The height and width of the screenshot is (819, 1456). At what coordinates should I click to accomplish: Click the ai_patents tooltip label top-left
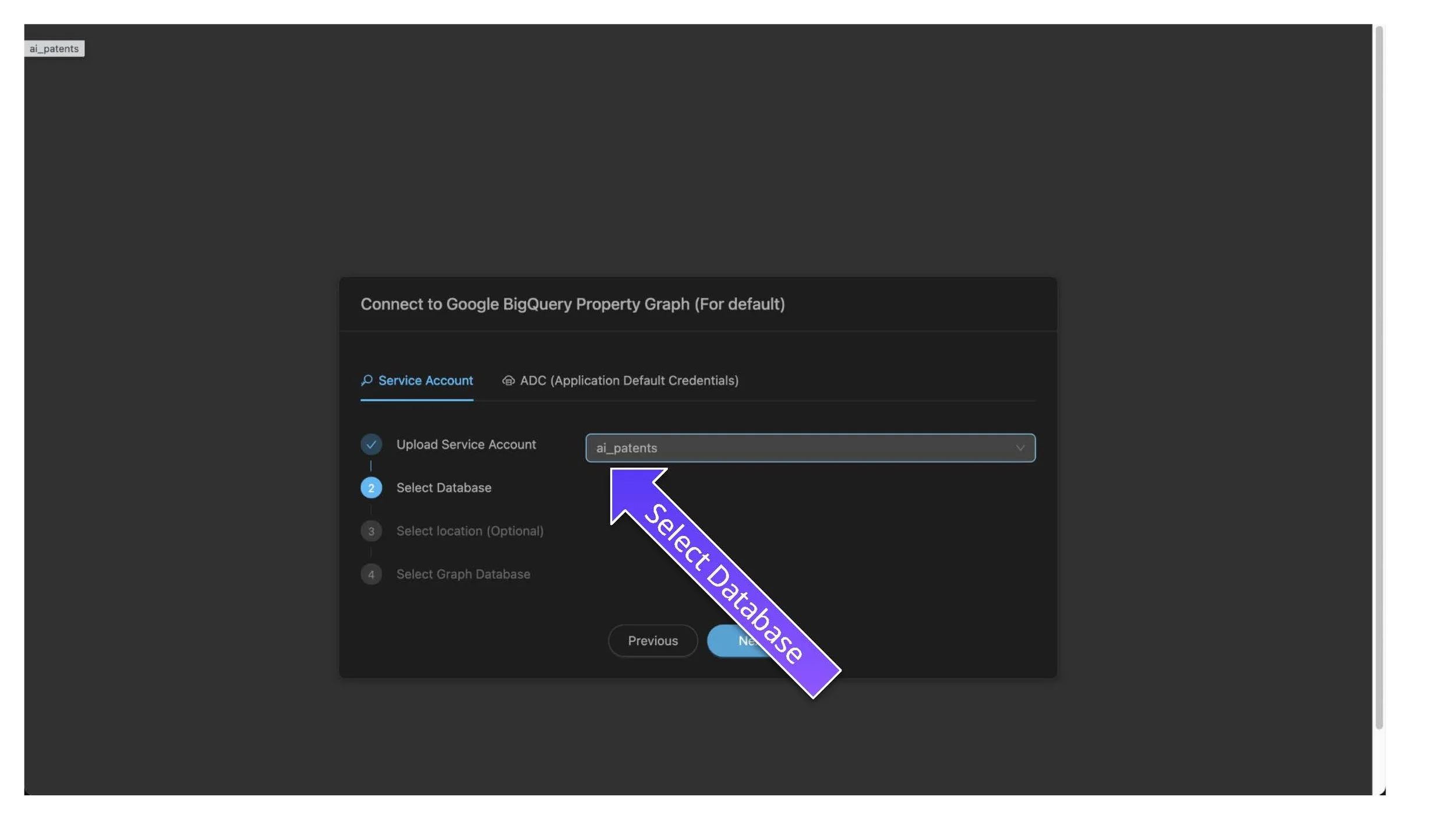[x=54, y=48]
